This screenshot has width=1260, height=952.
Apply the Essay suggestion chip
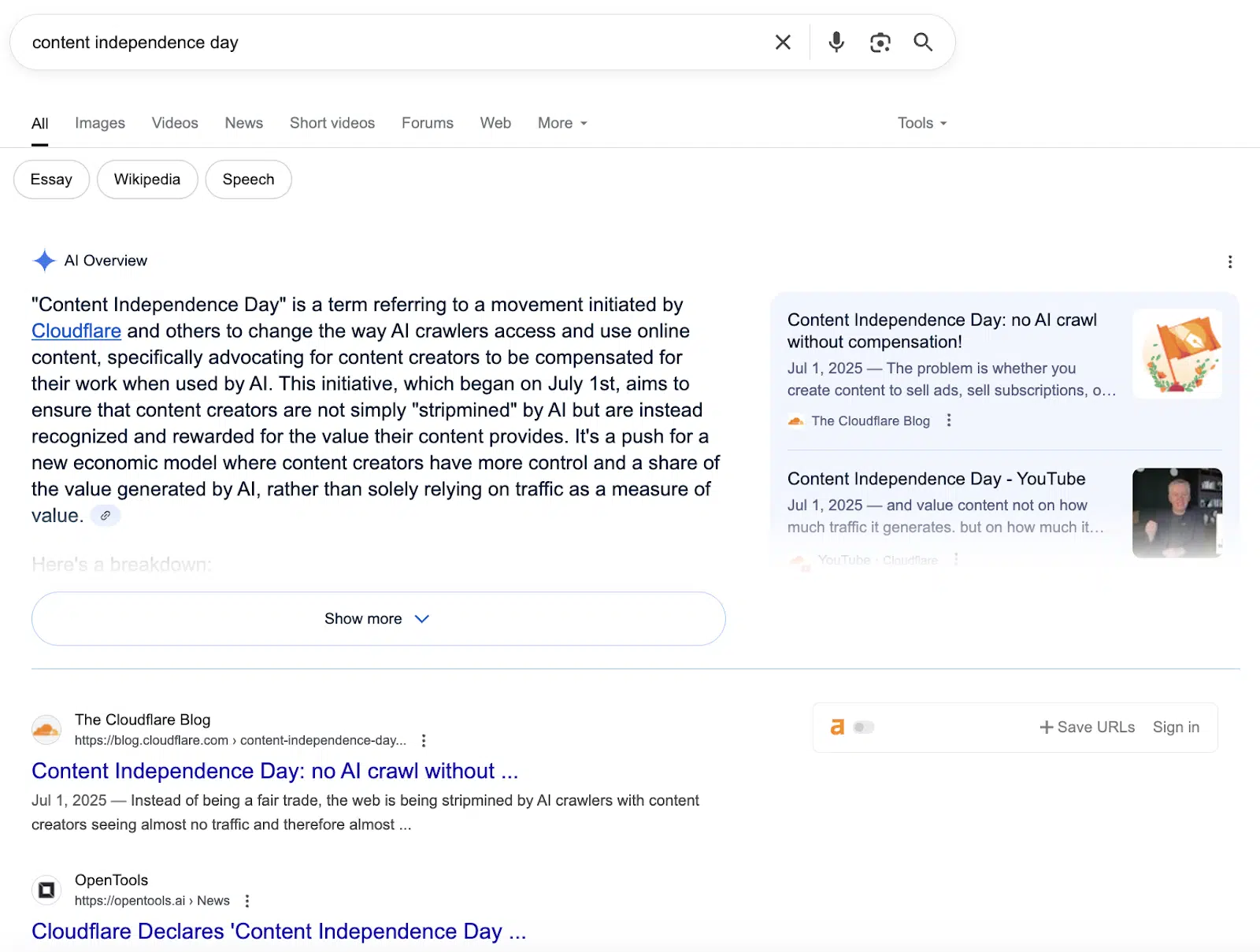point(51,180)
